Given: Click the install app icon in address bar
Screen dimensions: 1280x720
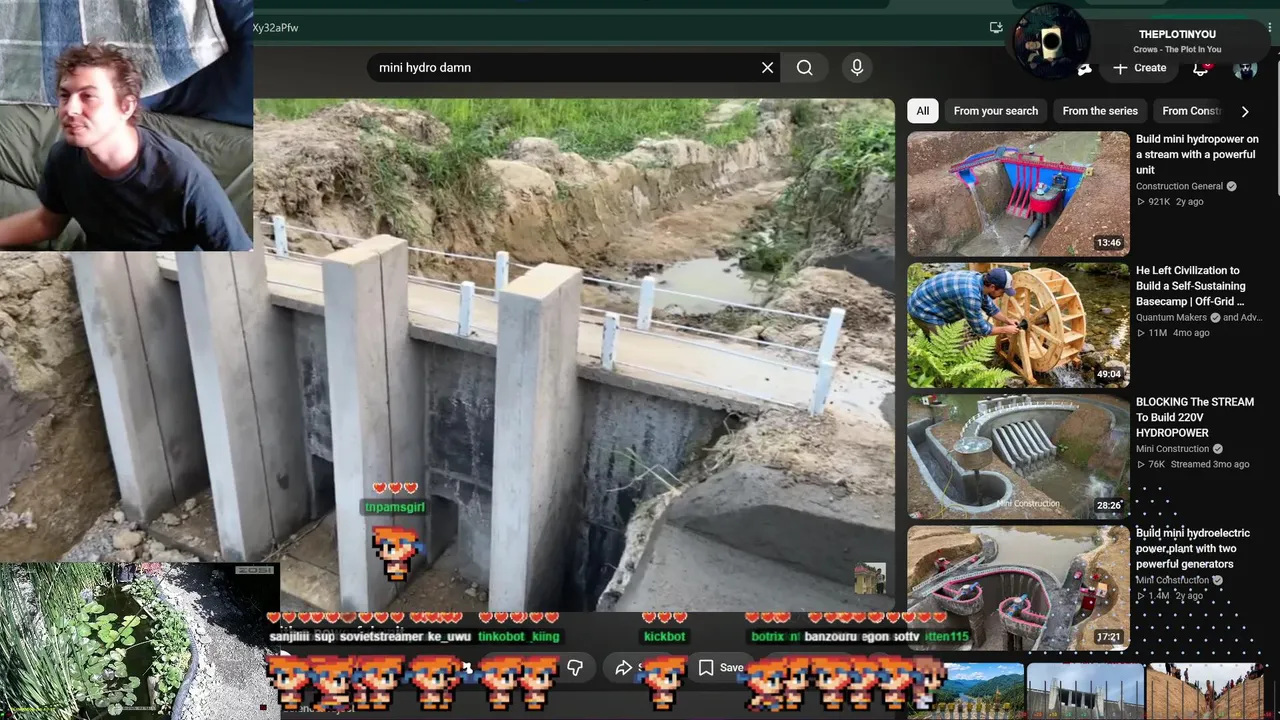Looking at the screenshot, I should click(x=996, y=28).
